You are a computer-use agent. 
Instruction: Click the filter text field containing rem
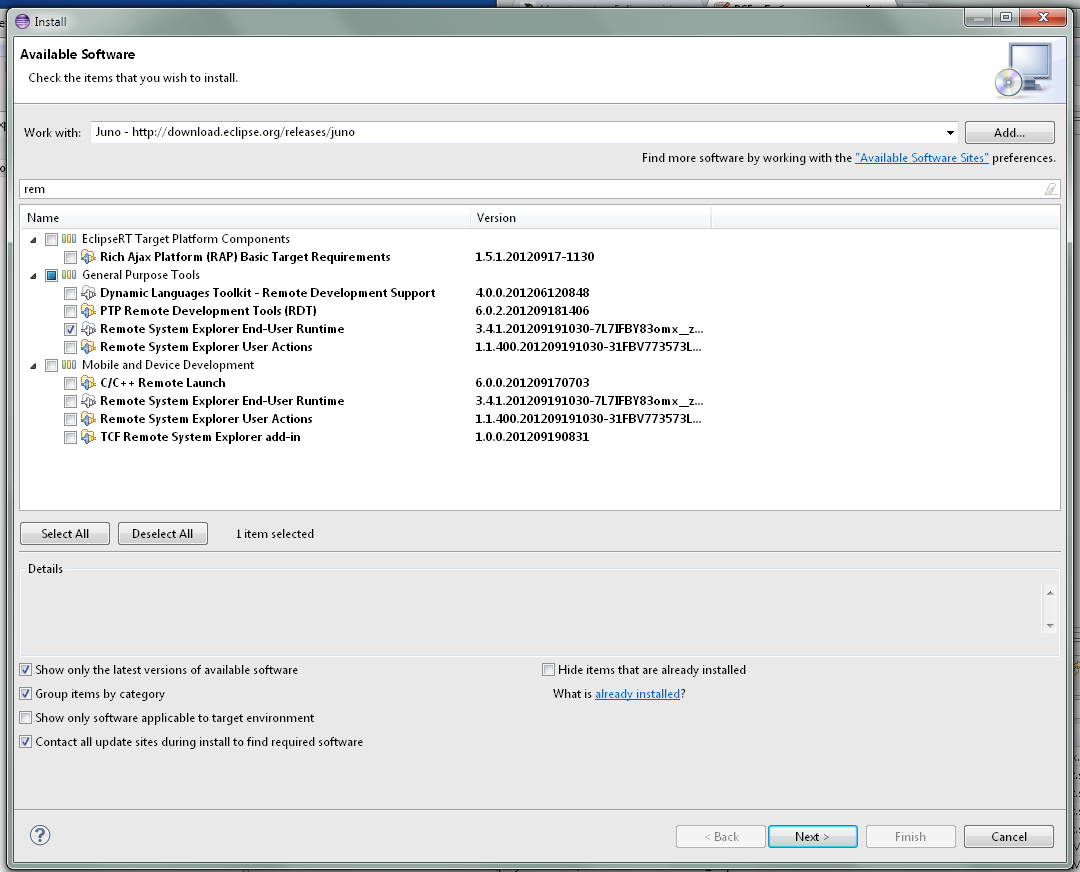tap(530, 189)
